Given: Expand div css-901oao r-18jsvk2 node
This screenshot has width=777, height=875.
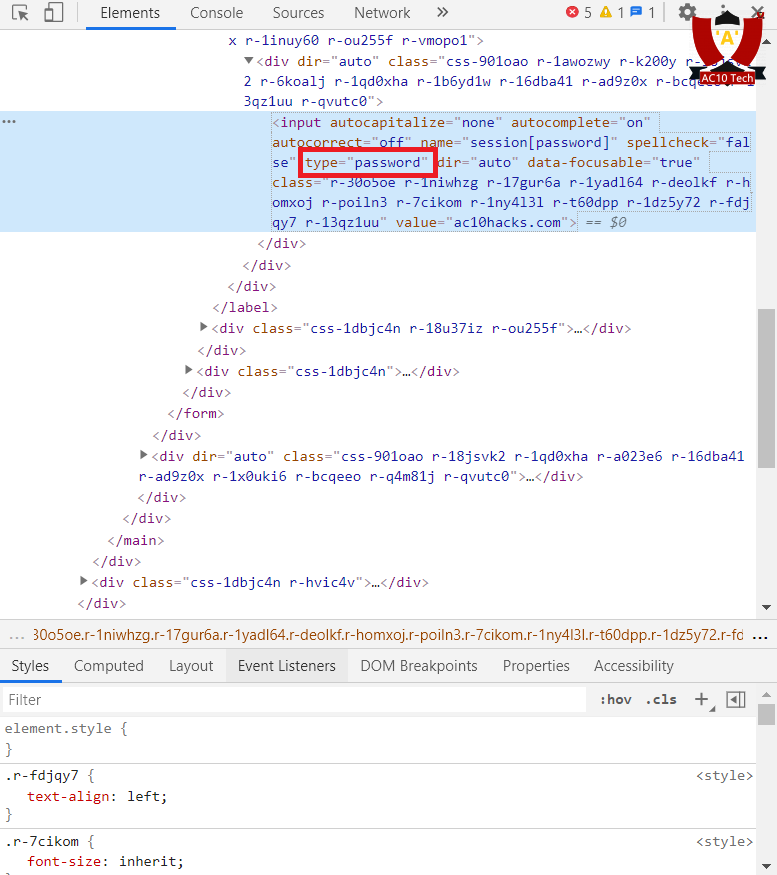Looking at the screenshot, I should coord(143,455).
